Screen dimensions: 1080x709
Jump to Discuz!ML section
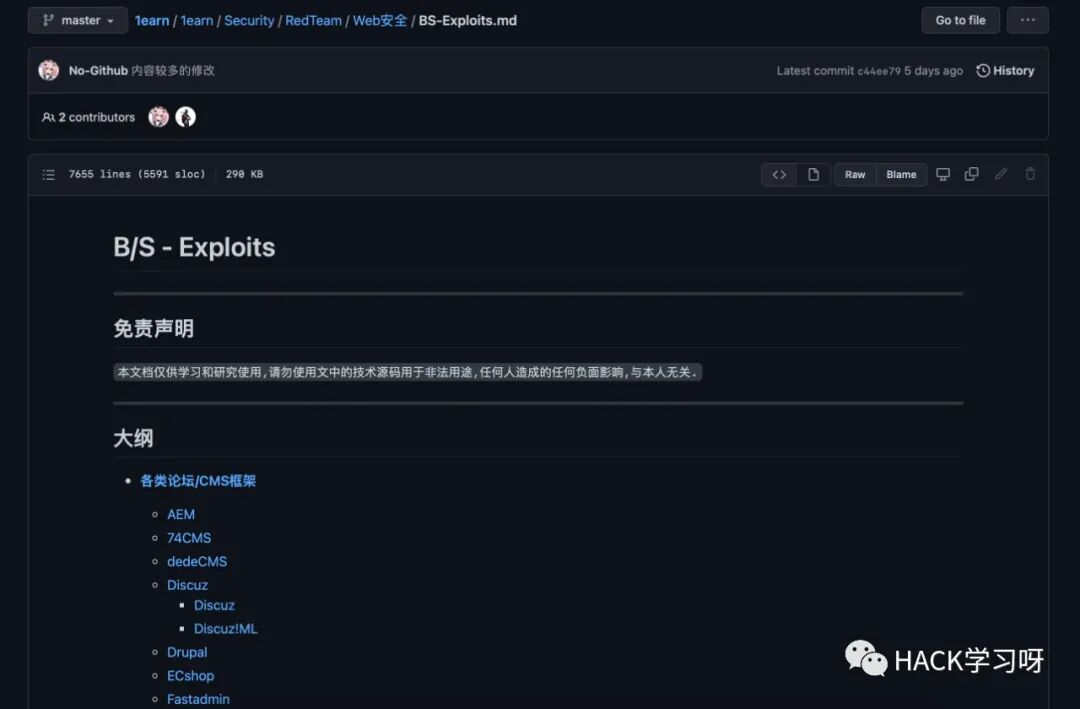tap(225, 628)
